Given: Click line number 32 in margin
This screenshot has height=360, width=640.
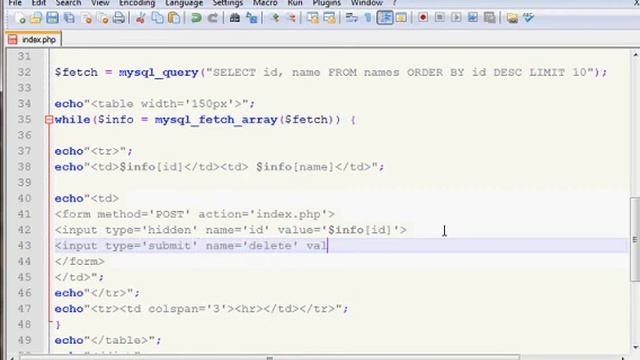Looking at the screenshot, I should pos(24,72).
